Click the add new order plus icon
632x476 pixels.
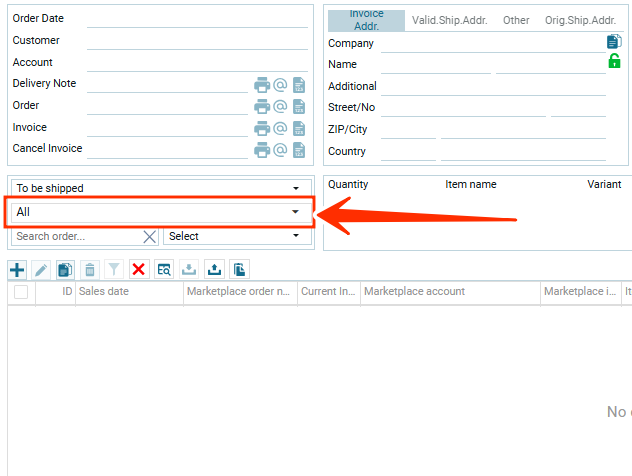[x=17, y=269]
